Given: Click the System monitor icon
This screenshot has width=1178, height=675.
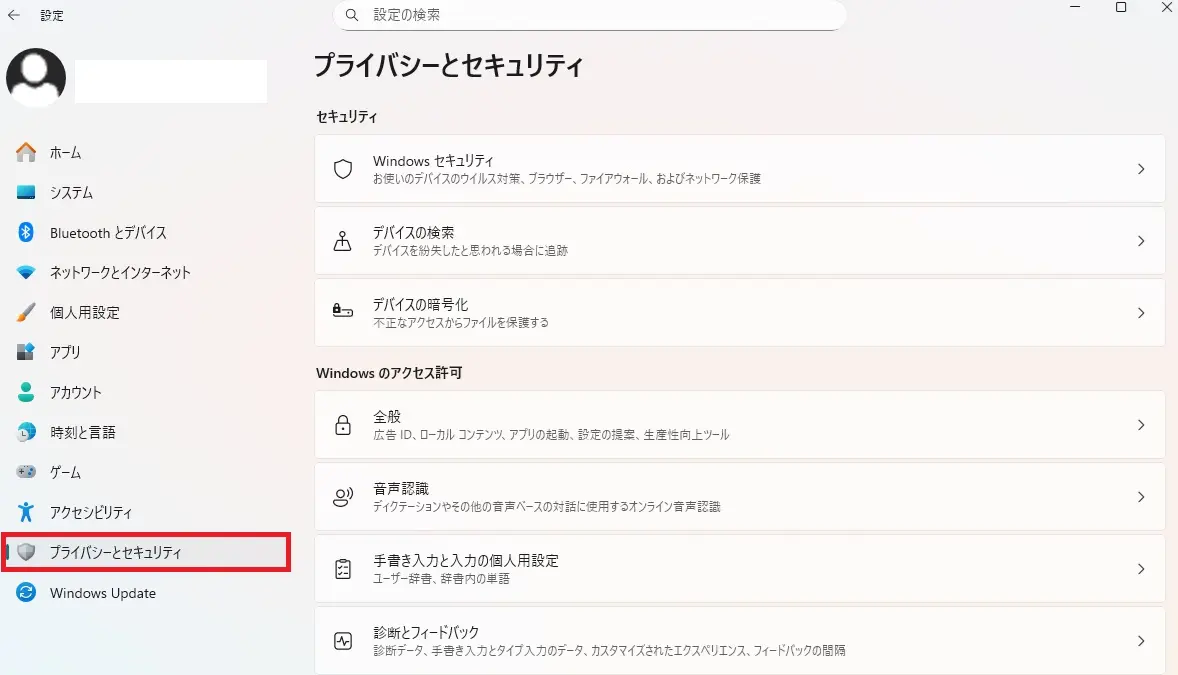Looking at the screenshot, I should tap(26, 192).
